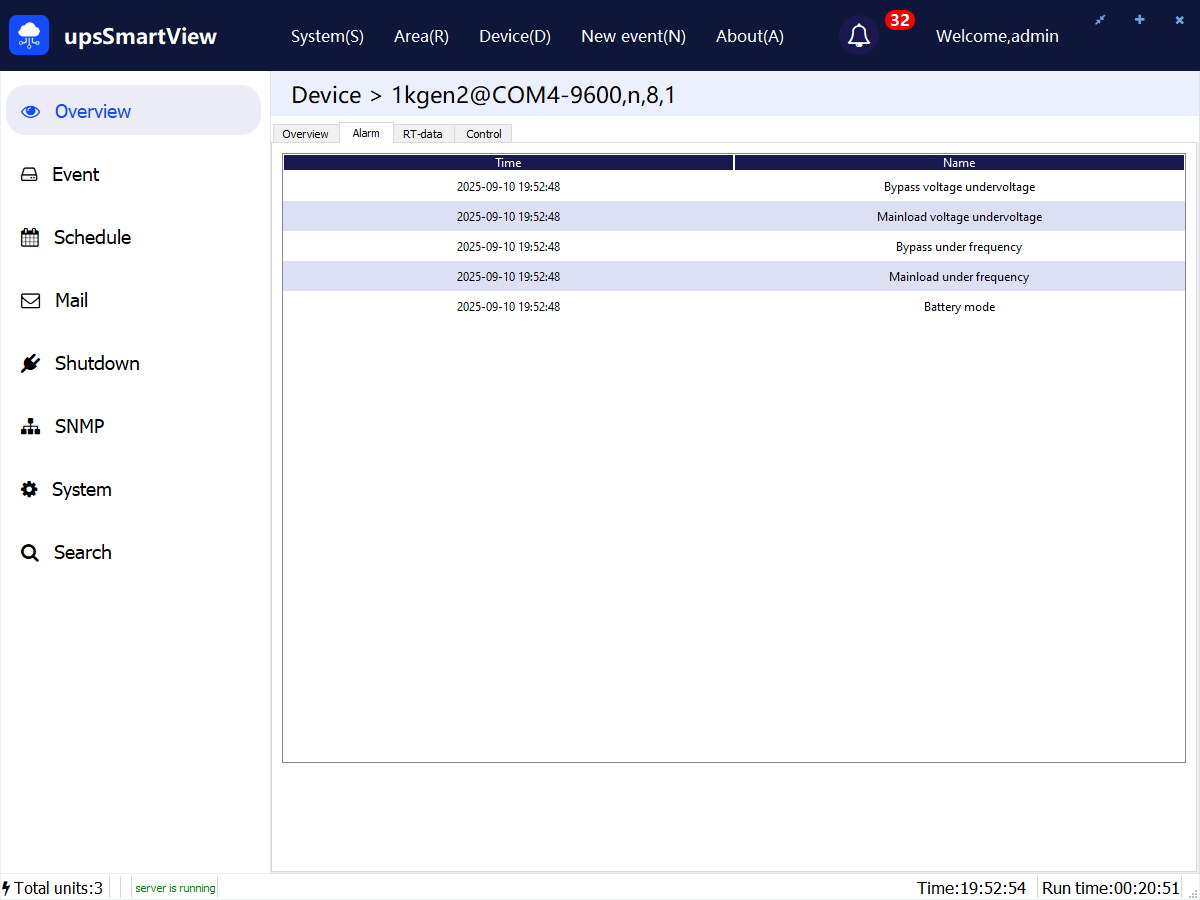The image size is (1200, 900).
Task: Click the System gear icon
Action: (30, 490)
